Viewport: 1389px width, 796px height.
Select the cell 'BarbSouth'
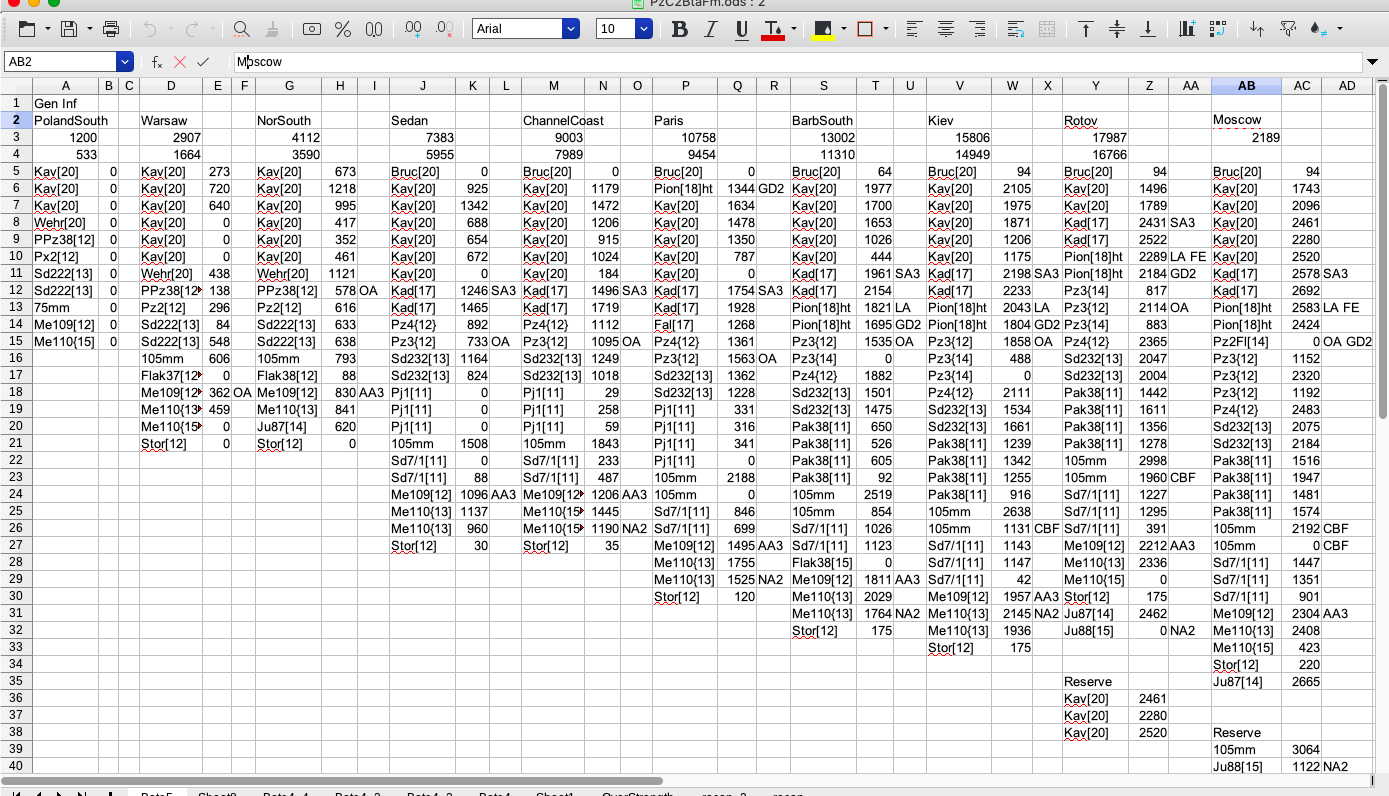coord(823,120)
